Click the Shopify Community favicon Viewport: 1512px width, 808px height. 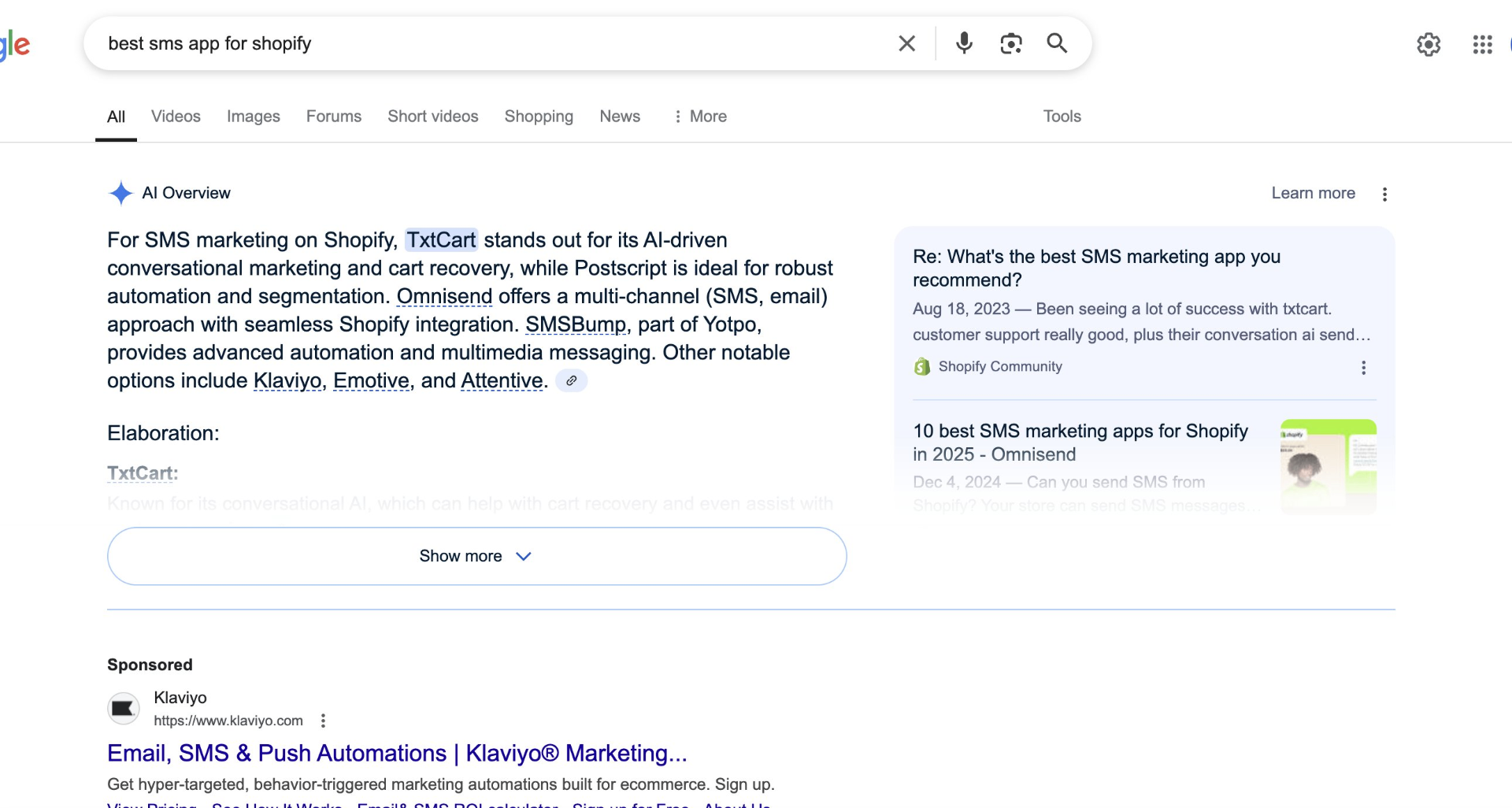[921, 366]
